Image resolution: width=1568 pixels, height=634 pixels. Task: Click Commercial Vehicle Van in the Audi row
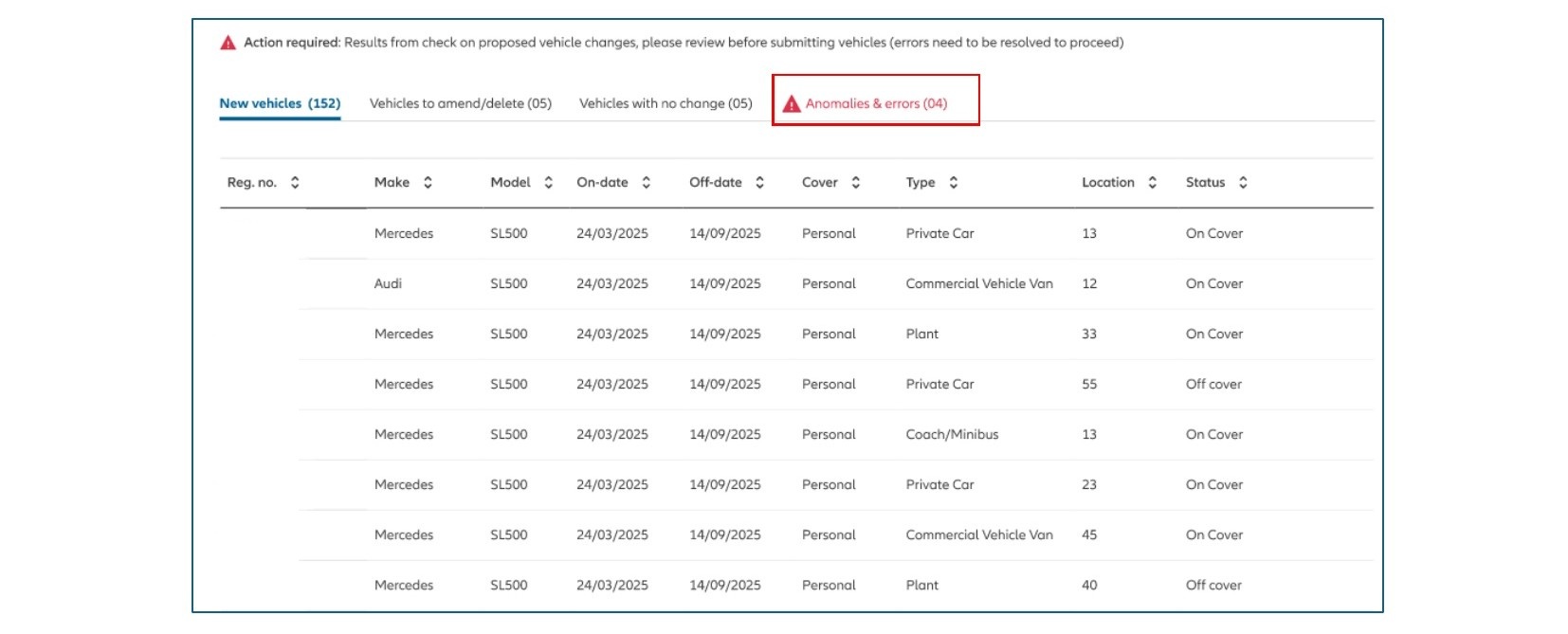[979, 283]
